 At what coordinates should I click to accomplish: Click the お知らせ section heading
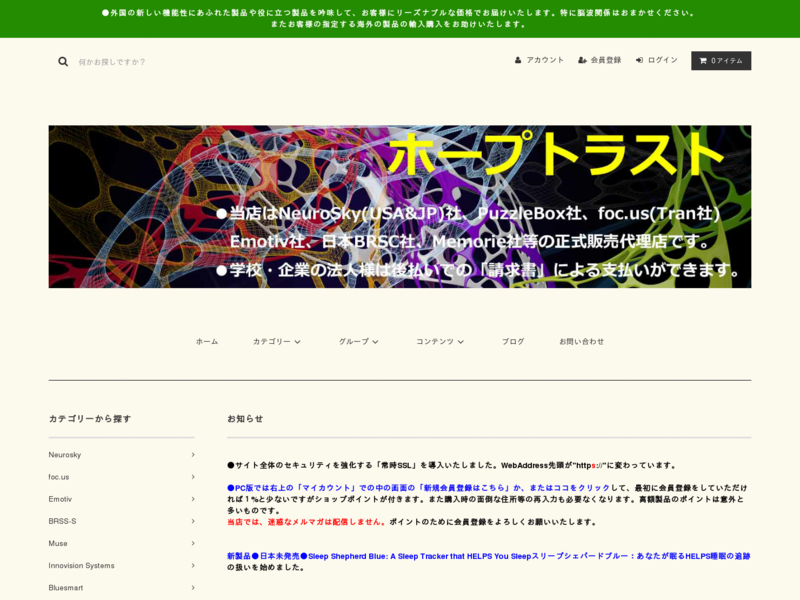pos(245,419)
